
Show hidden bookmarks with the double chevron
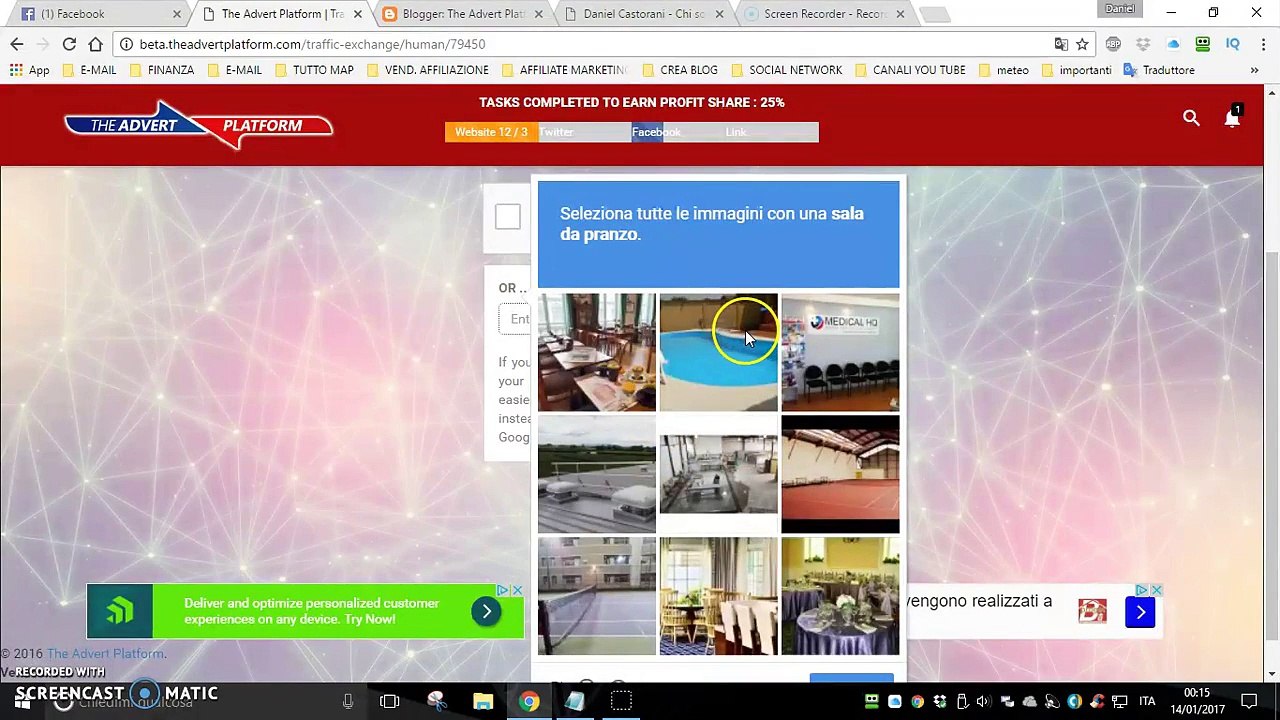[1254, 70]
